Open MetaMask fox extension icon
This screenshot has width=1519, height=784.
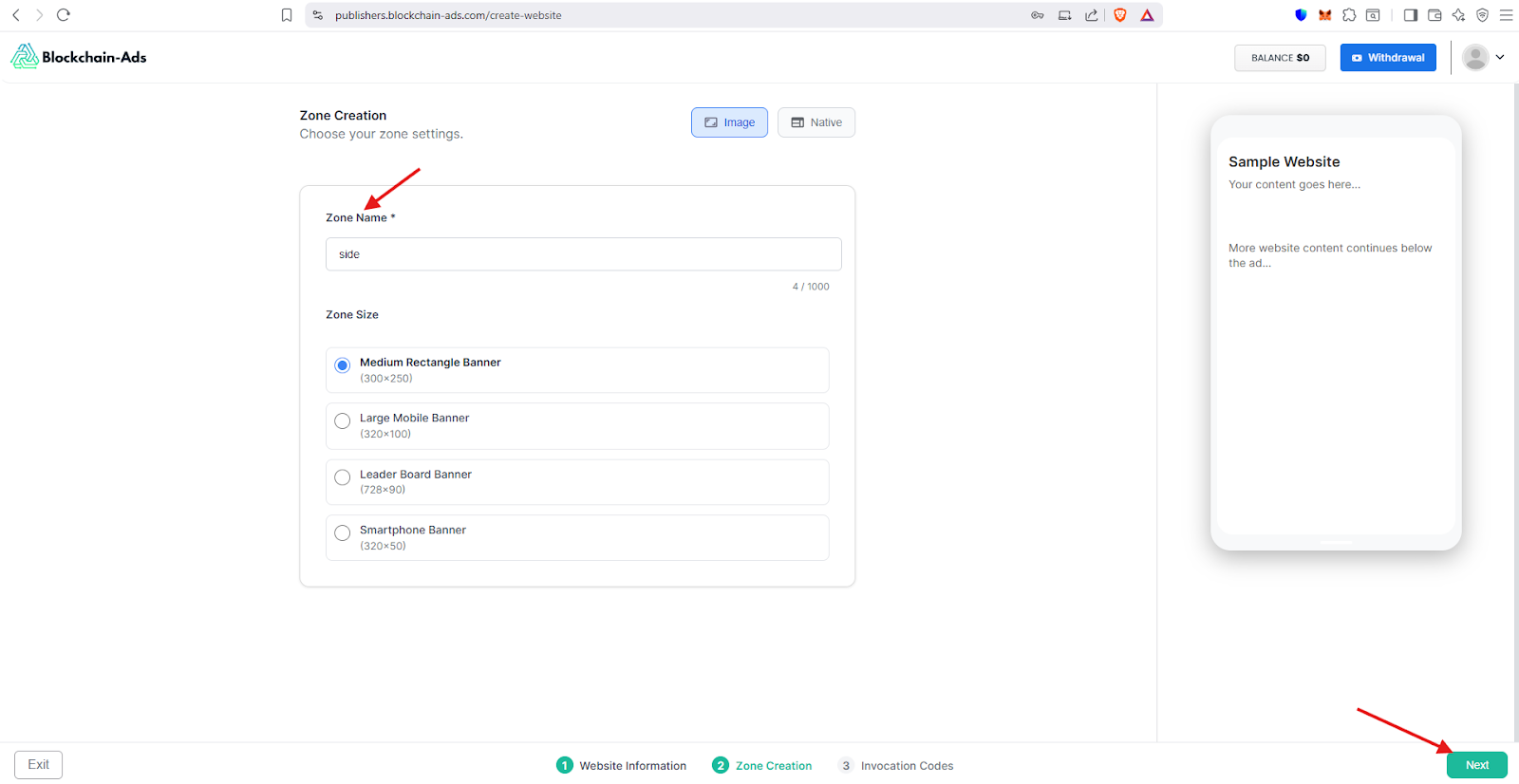tap(1324, 15)
